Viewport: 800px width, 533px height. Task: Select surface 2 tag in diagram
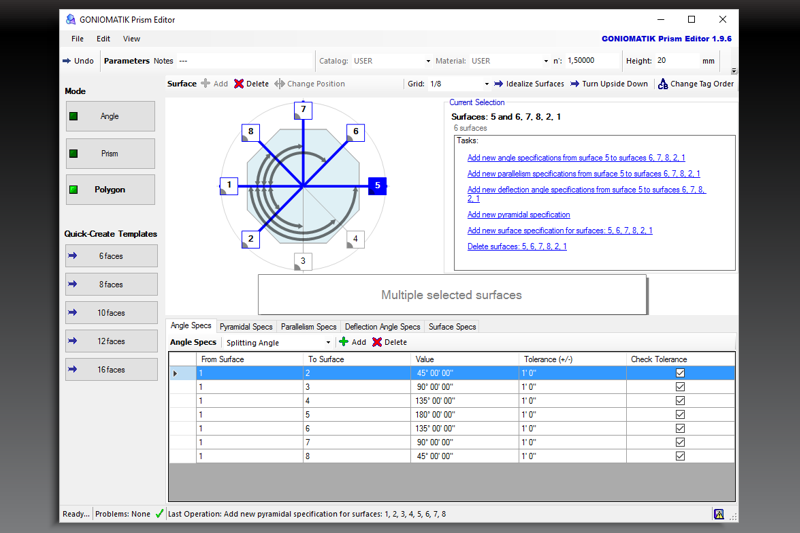coord(251,239)
